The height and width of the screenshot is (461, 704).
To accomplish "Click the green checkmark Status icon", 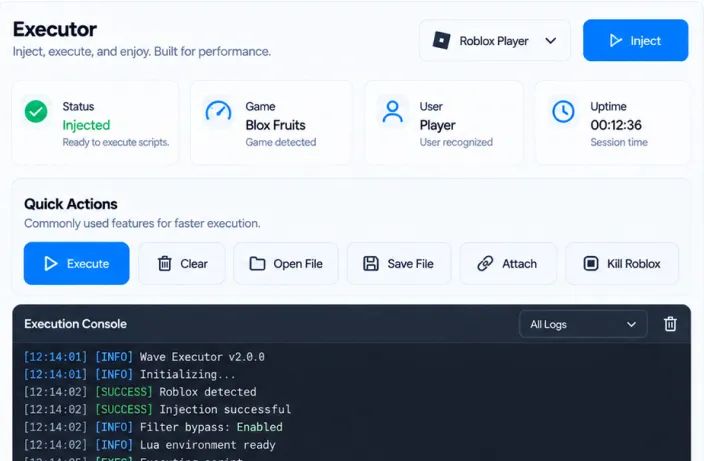I will point(36,111).
